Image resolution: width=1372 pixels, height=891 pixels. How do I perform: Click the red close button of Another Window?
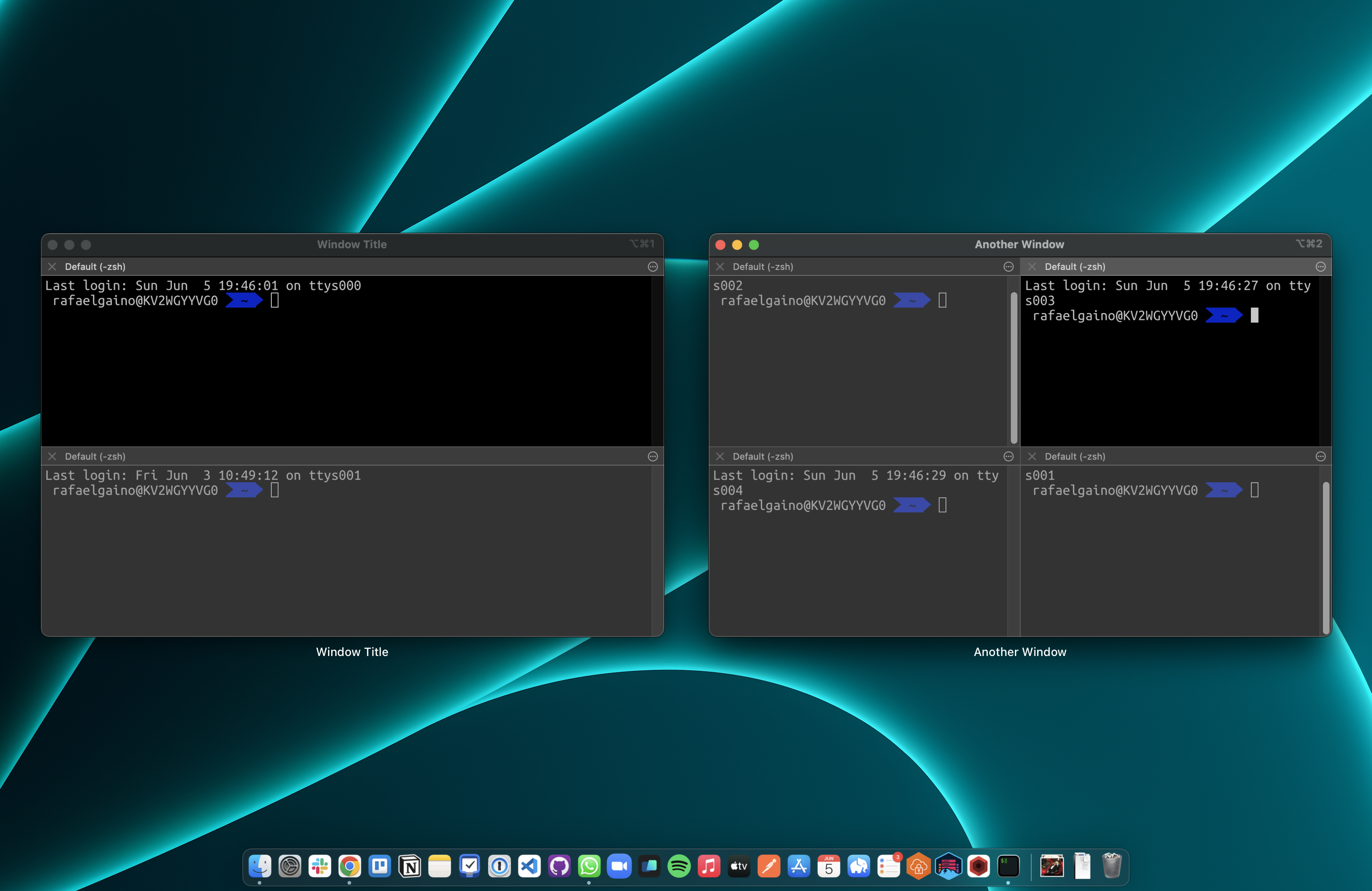720,245
